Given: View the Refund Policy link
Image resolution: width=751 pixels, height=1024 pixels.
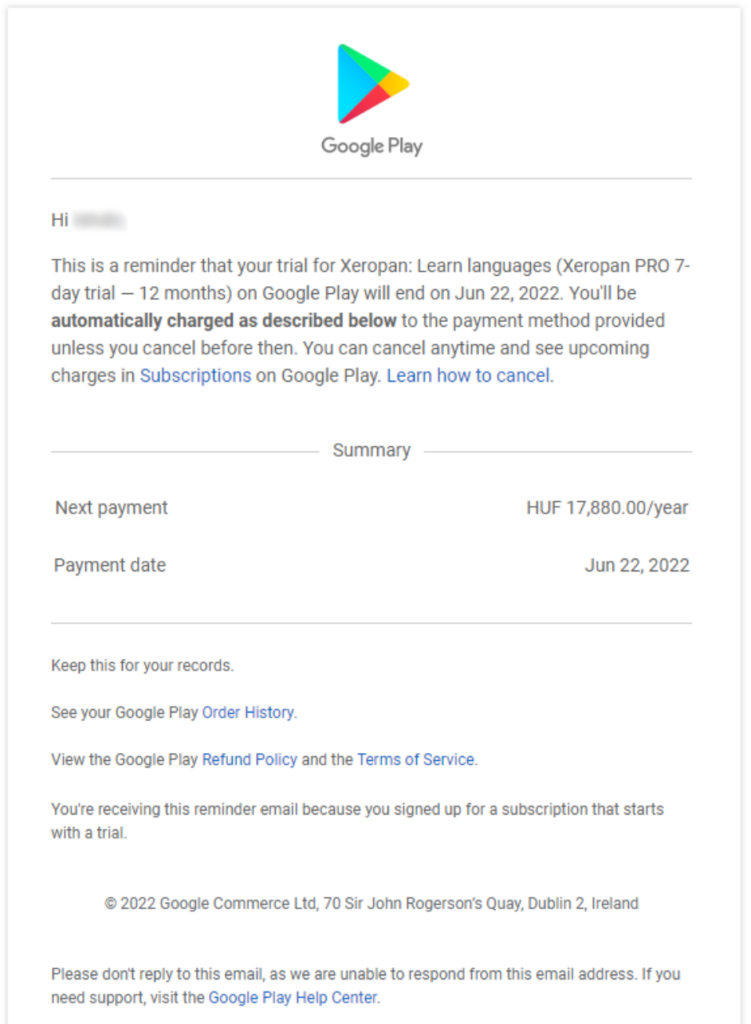Looking at the screenshot, I should coord(249,760).
